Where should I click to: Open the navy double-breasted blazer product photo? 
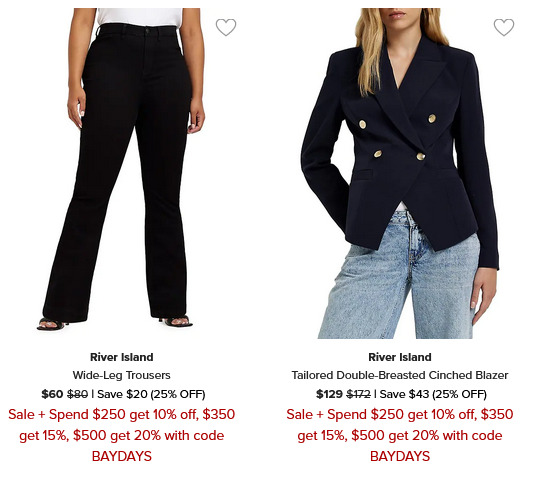[400, 173]
